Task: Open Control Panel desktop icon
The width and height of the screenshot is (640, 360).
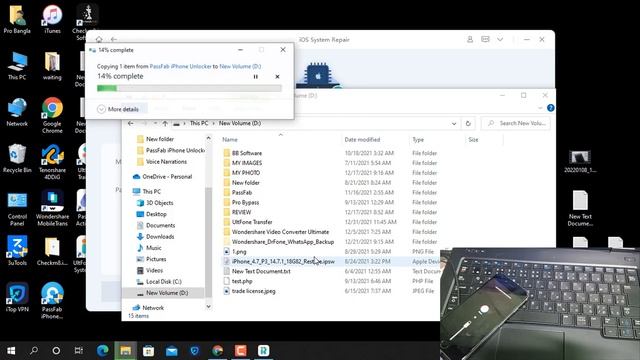Action: coord(17,208)
